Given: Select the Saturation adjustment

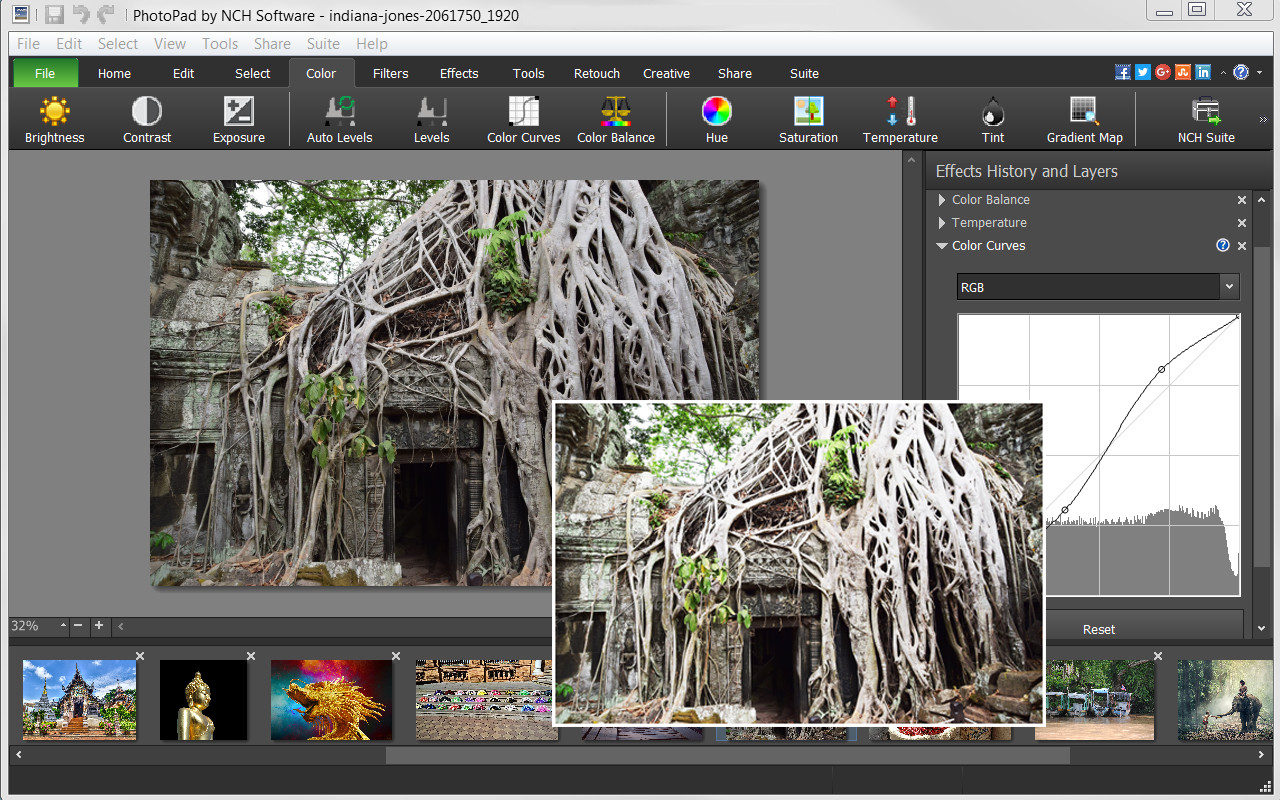Looking at the screenshot, I should (808, 118).
